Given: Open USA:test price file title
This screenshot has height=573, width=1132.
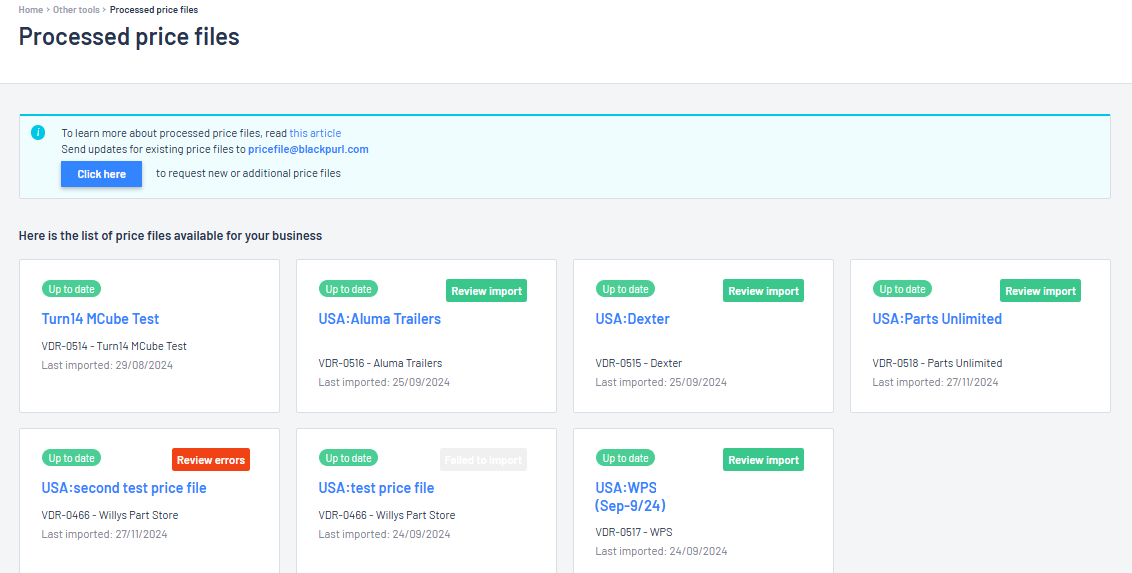Looking at the screenshot, I should (376, 488).
